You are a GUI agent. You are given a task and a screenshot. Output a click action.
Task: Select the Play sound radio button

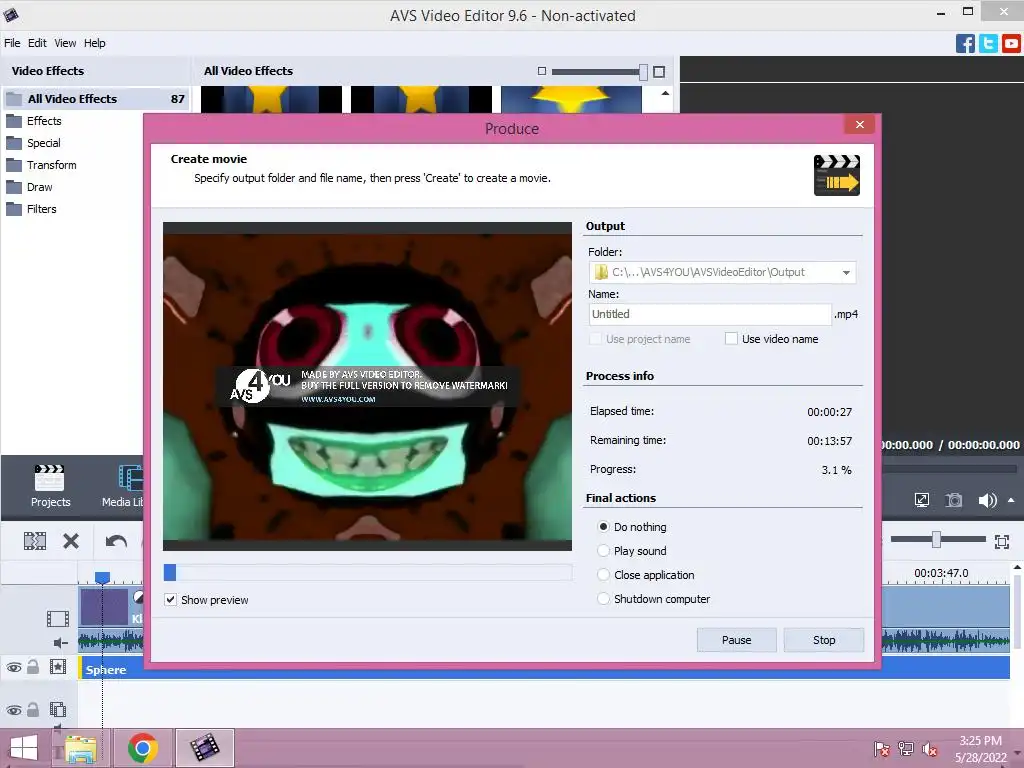[603, 551]
